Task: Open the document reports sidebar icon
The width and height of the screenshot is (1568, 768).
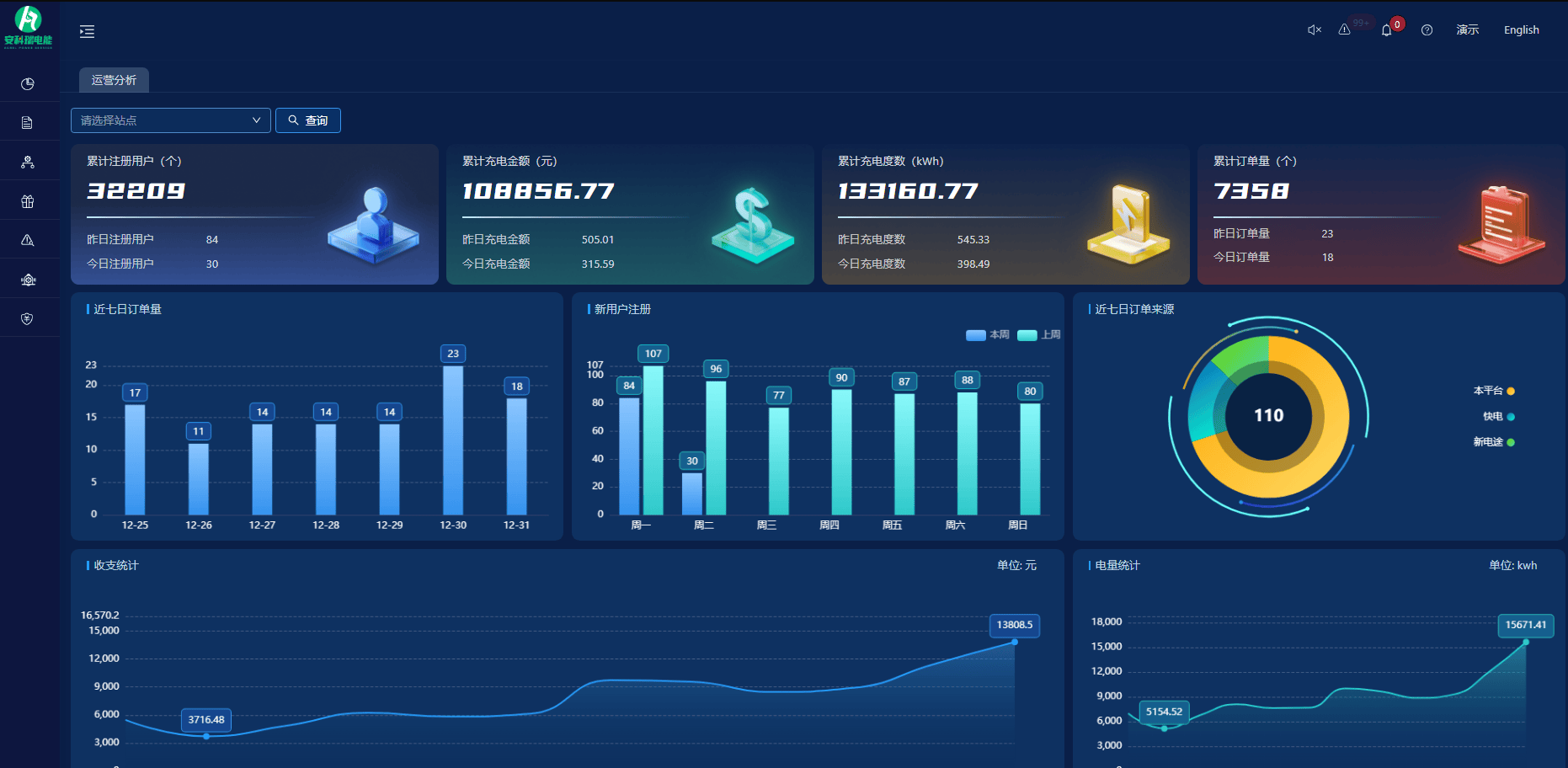Action: tap(28, 123)
